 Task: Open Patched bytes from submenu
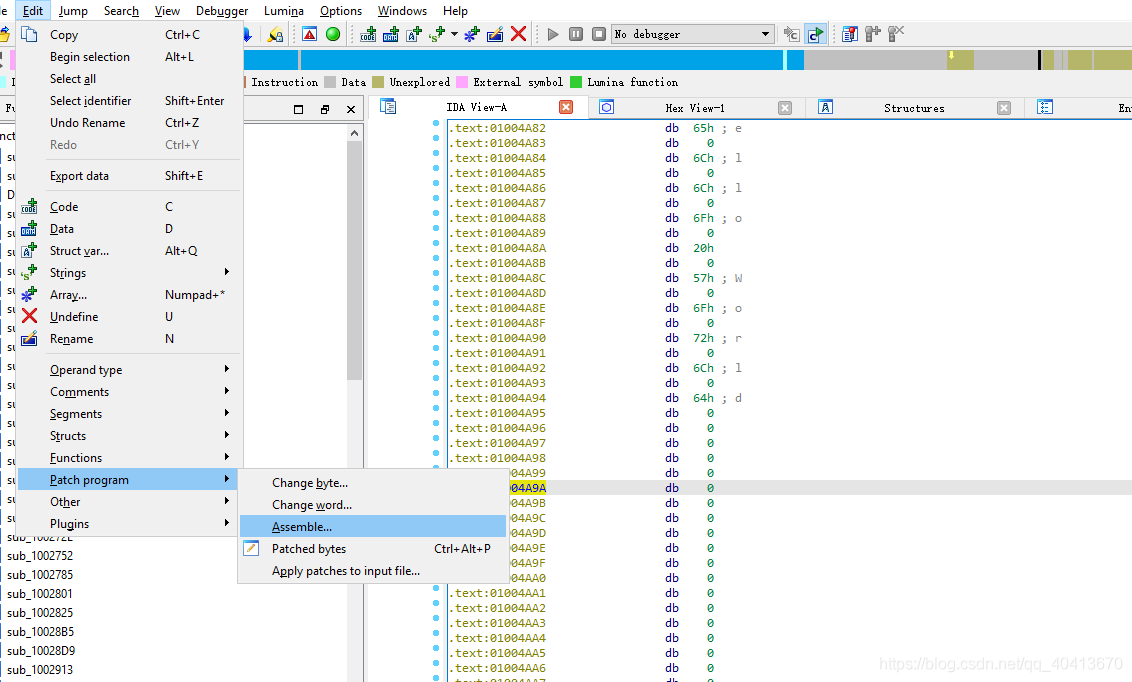point(373,548)
